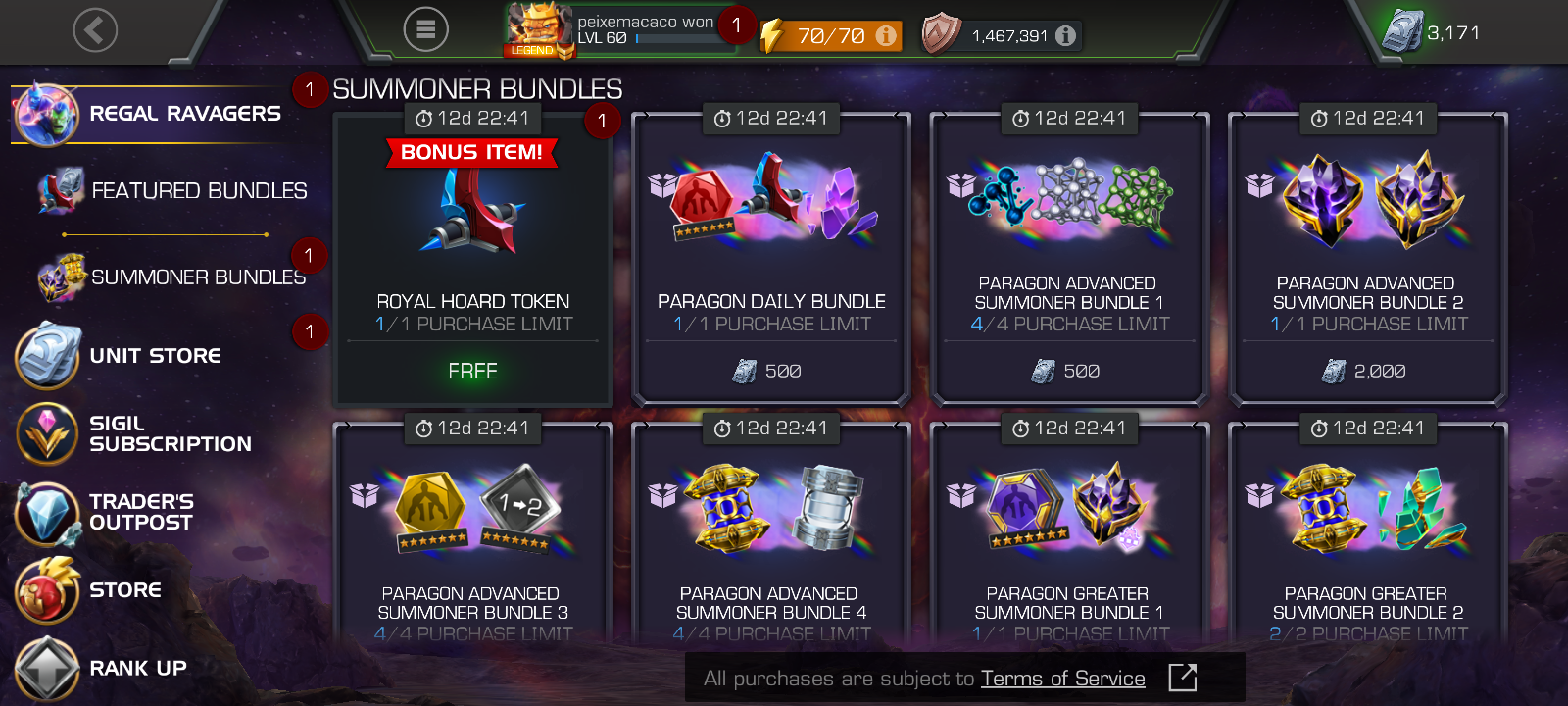The width and height of the screenshot is (1568, 706).
Task: Open the Trader's Outpost icon
Action: pos(47,513)
